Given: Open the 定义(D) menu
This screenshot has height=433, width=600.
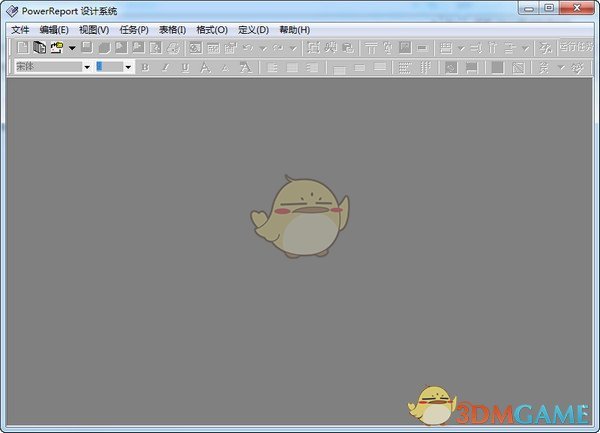Looking at the screenshot, I should (x=253, y=30).
